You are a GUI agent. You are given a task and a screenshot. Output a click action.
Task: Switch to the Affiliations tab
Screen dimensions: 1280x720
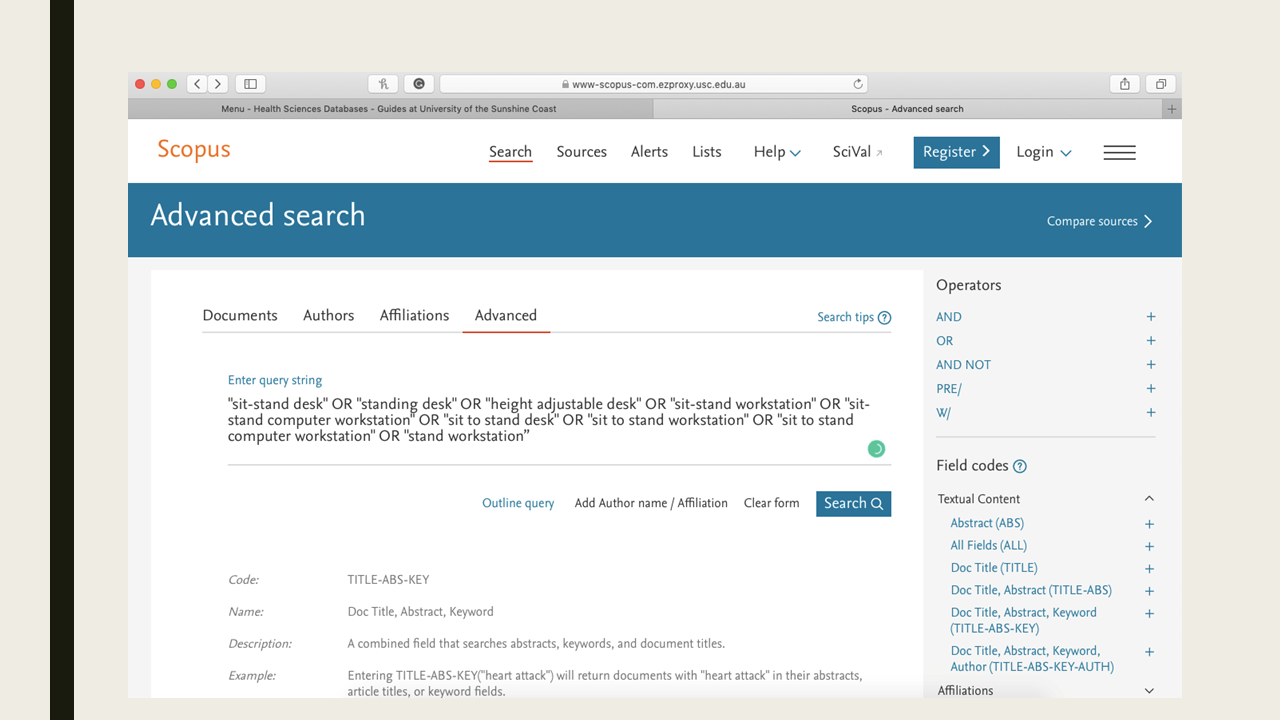click(414, 315)
